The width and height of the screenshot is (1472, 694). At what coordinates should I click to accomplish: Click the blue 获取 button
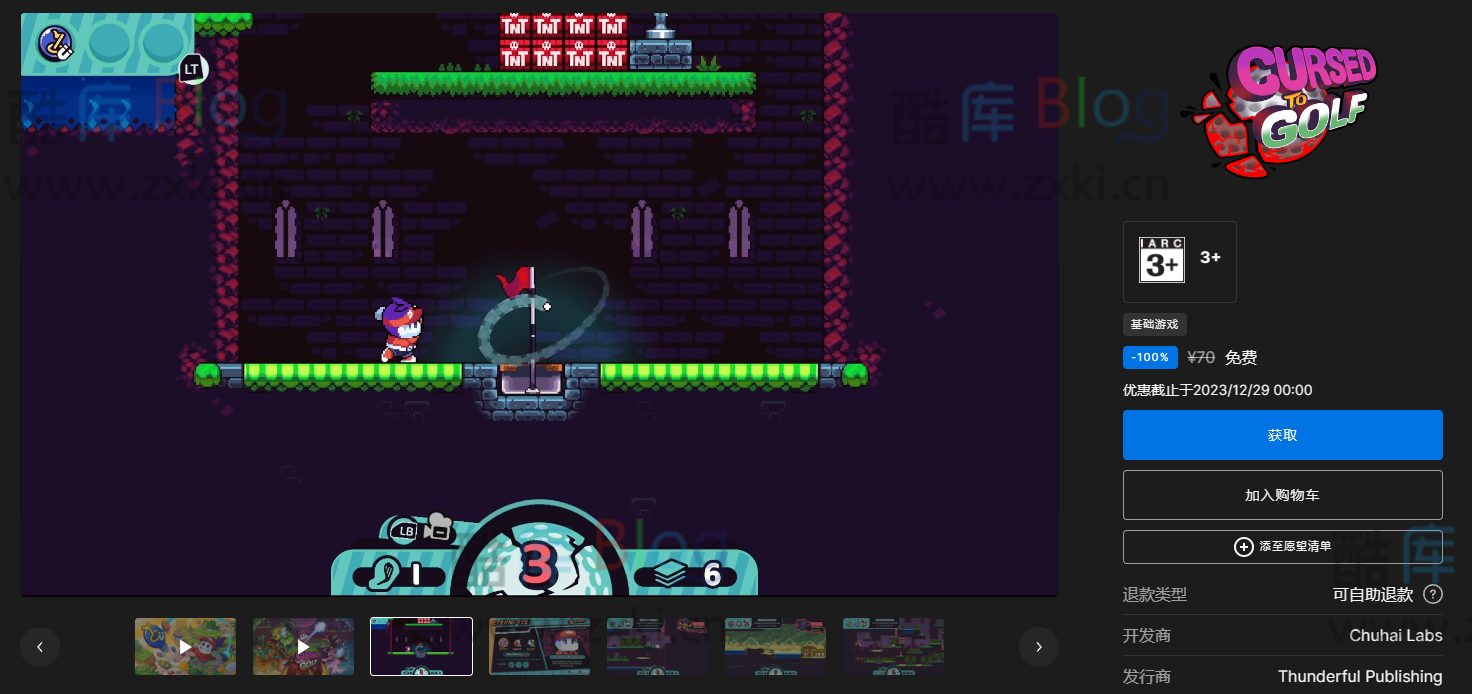[1282, 435]
